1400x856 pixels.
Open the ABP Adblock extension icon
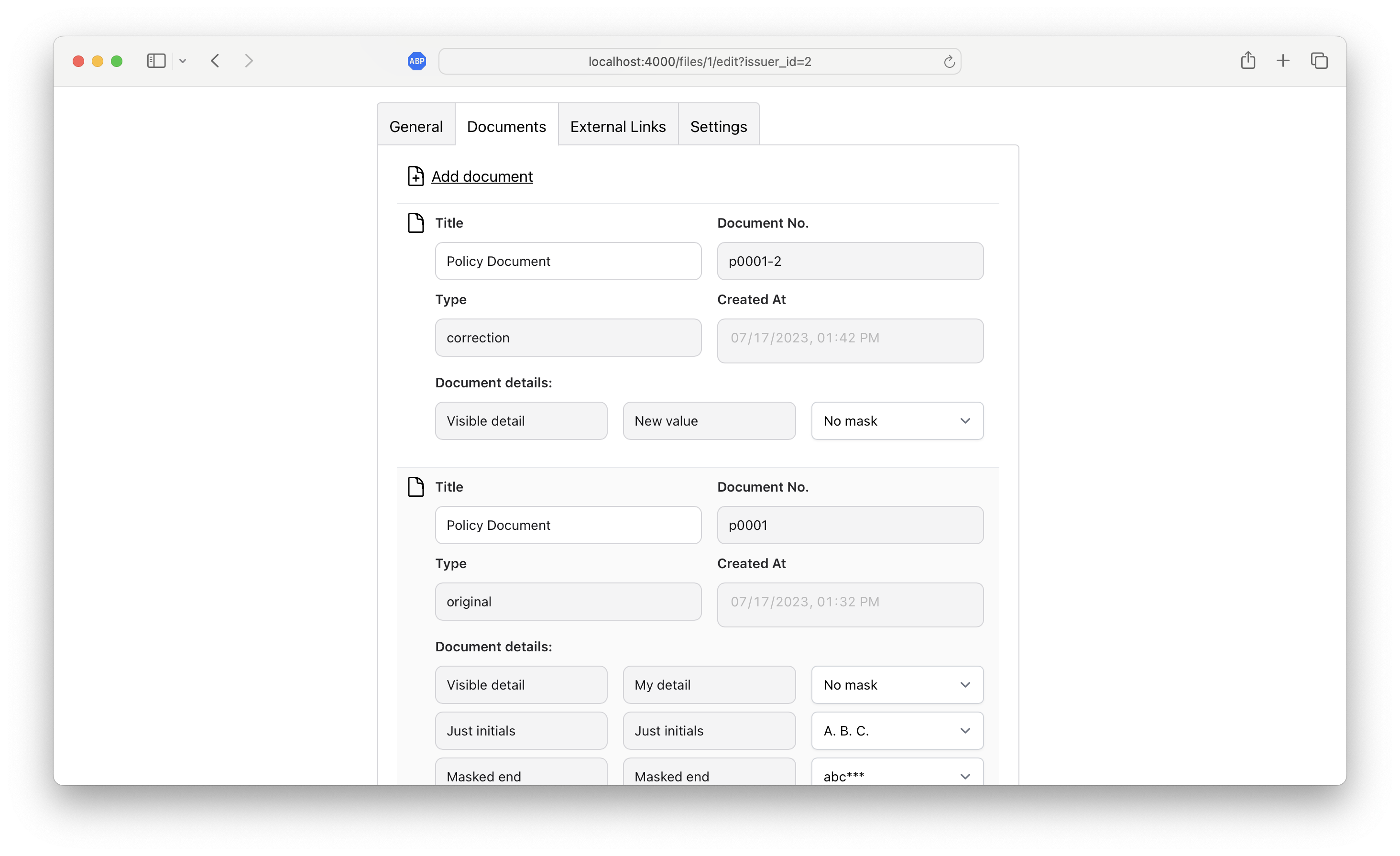[416, 61]
